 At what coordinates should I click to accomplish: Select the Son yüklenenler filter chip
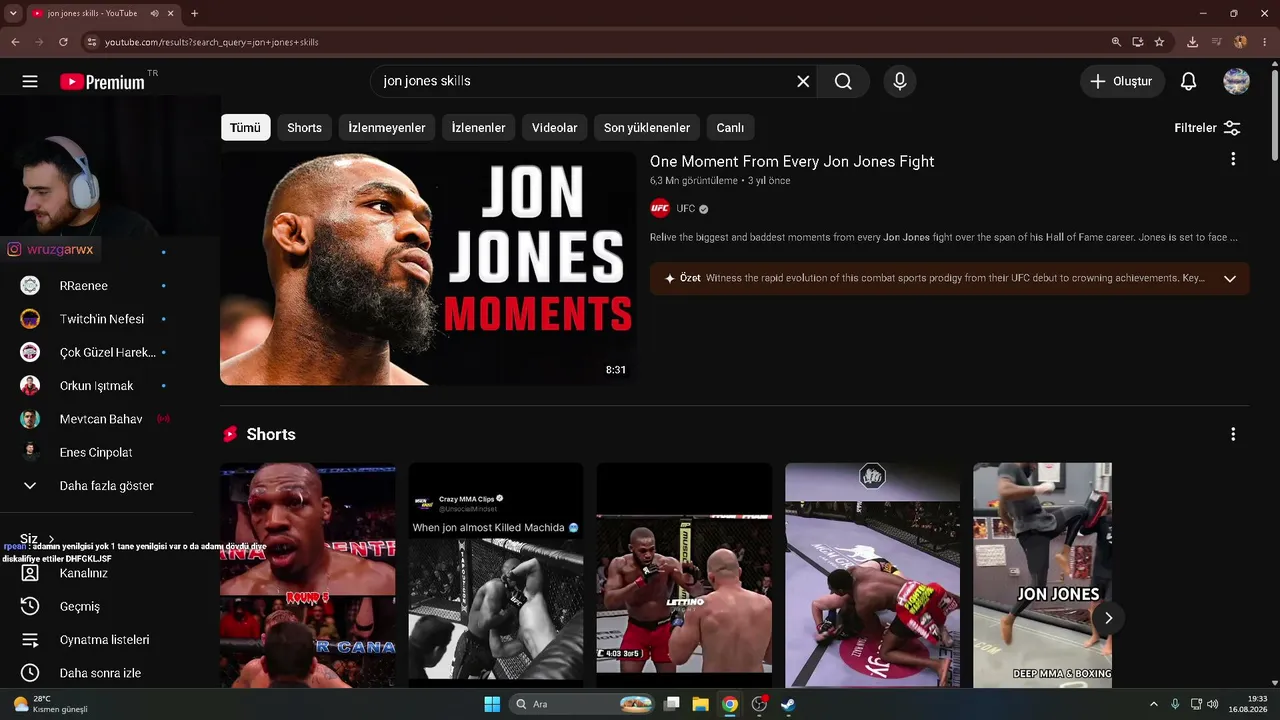[x=647, y=128]
